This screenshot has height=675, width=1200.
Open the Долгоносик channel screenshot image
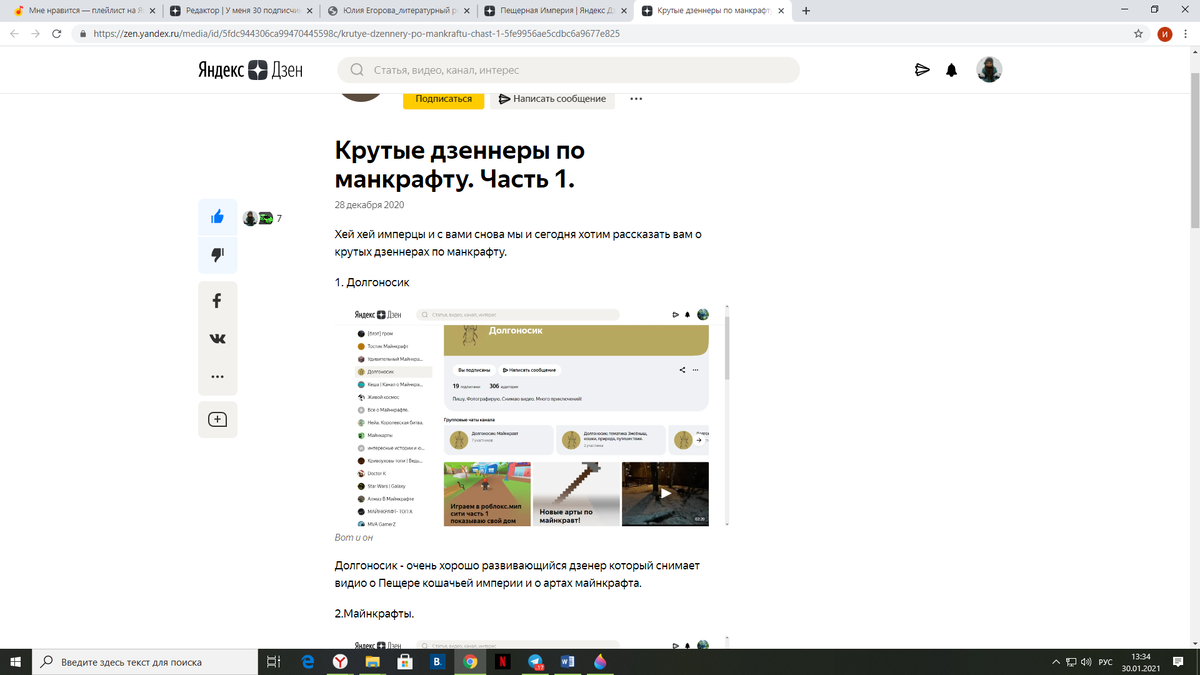coord(531,416)
